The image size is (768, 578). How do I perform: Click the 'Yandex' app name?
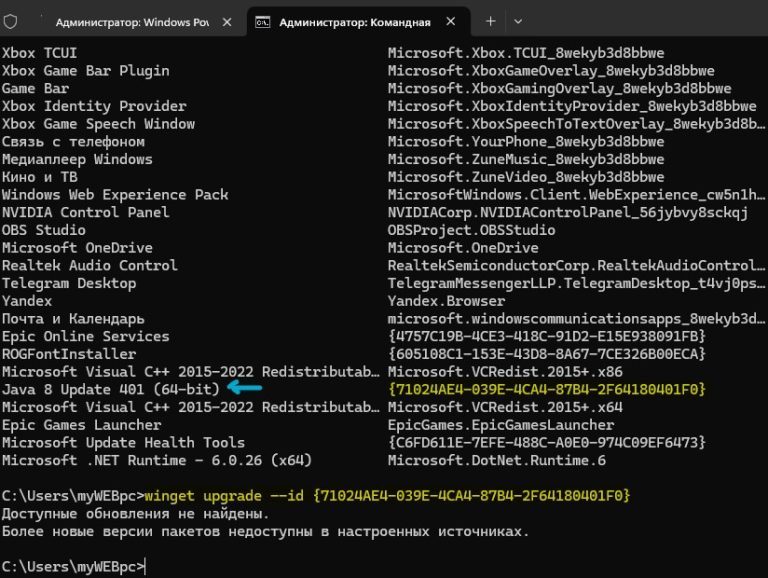27,301
